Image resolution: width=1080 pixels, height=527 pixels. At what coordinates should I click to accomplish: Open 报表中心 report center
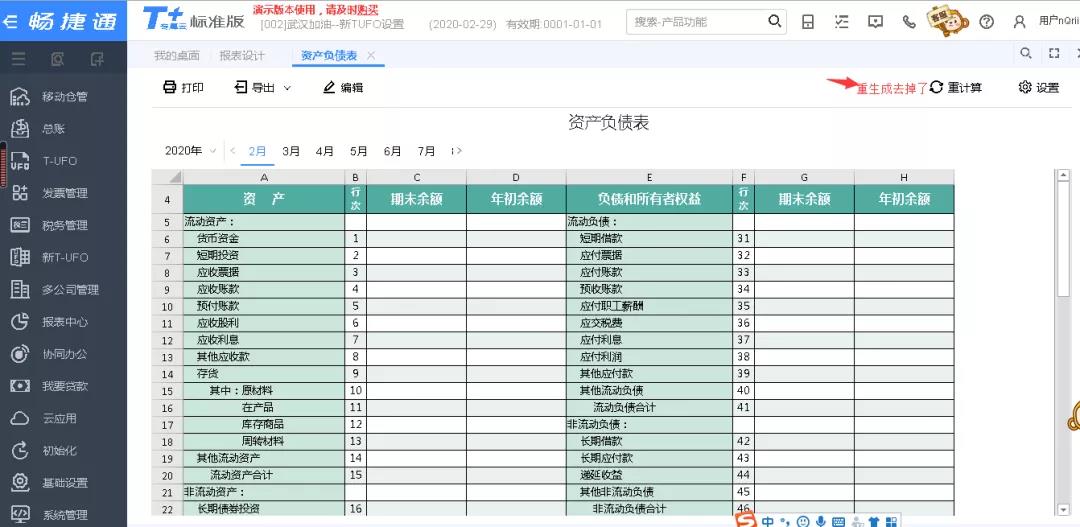64,322
